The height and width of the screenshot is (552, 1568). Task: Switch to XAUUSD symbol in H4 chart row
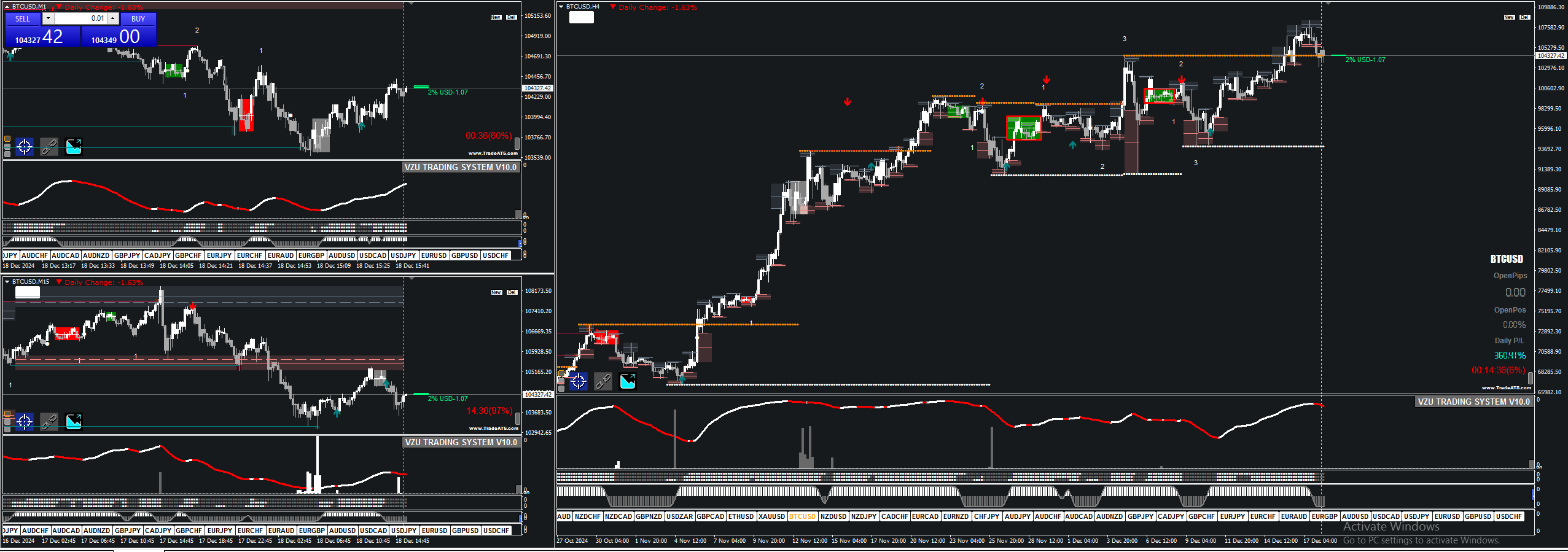tap(772, 516)
